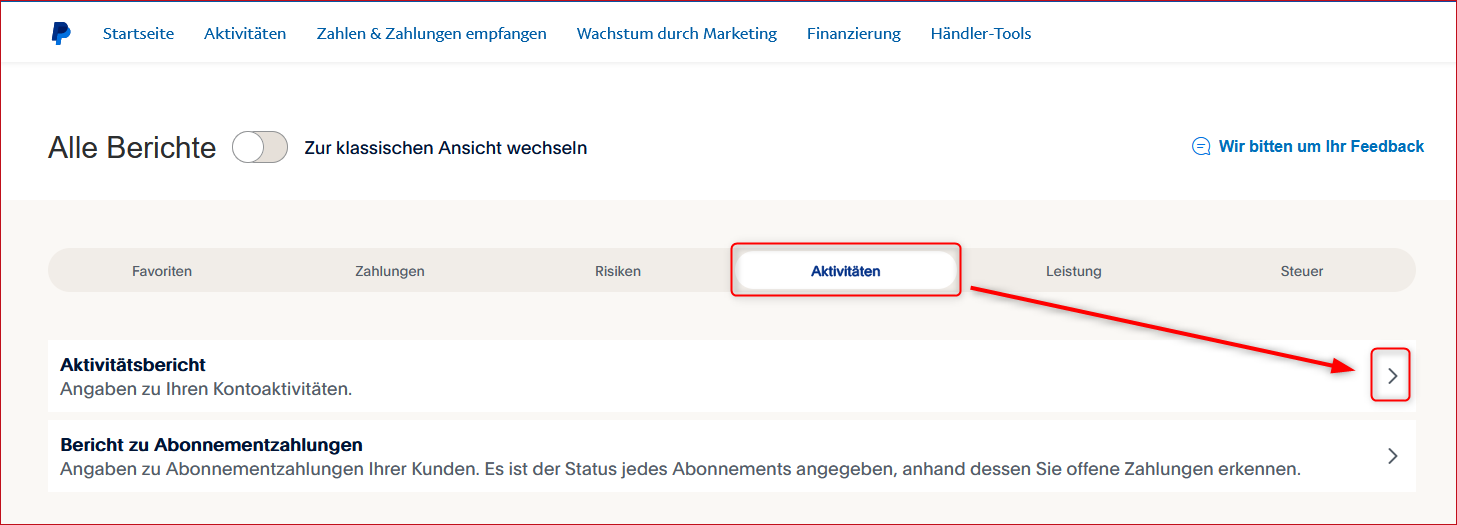The image size is (1457, 525).
Task: Switch to the Favoriten tab
Action: pos(162,271)
